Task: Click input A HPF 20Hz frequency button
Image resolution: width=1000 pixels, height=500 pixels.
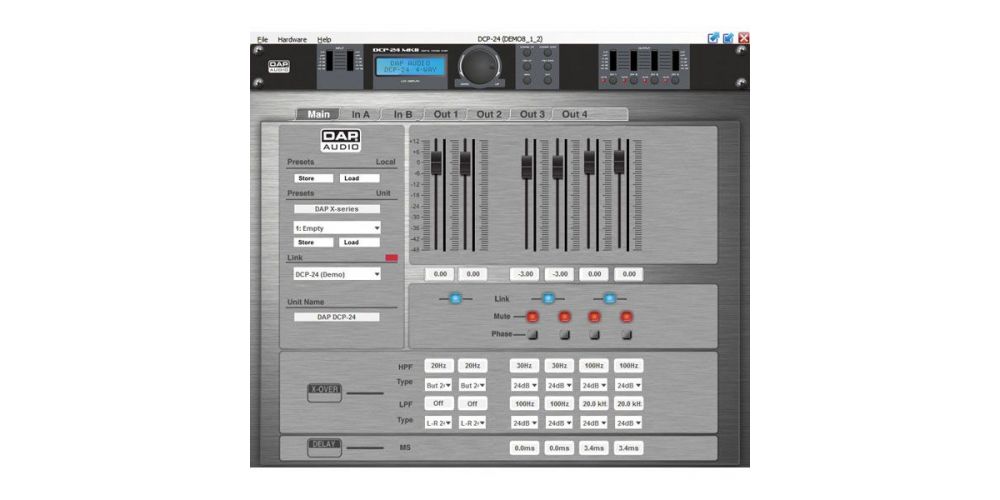Action: click(439, 366)
